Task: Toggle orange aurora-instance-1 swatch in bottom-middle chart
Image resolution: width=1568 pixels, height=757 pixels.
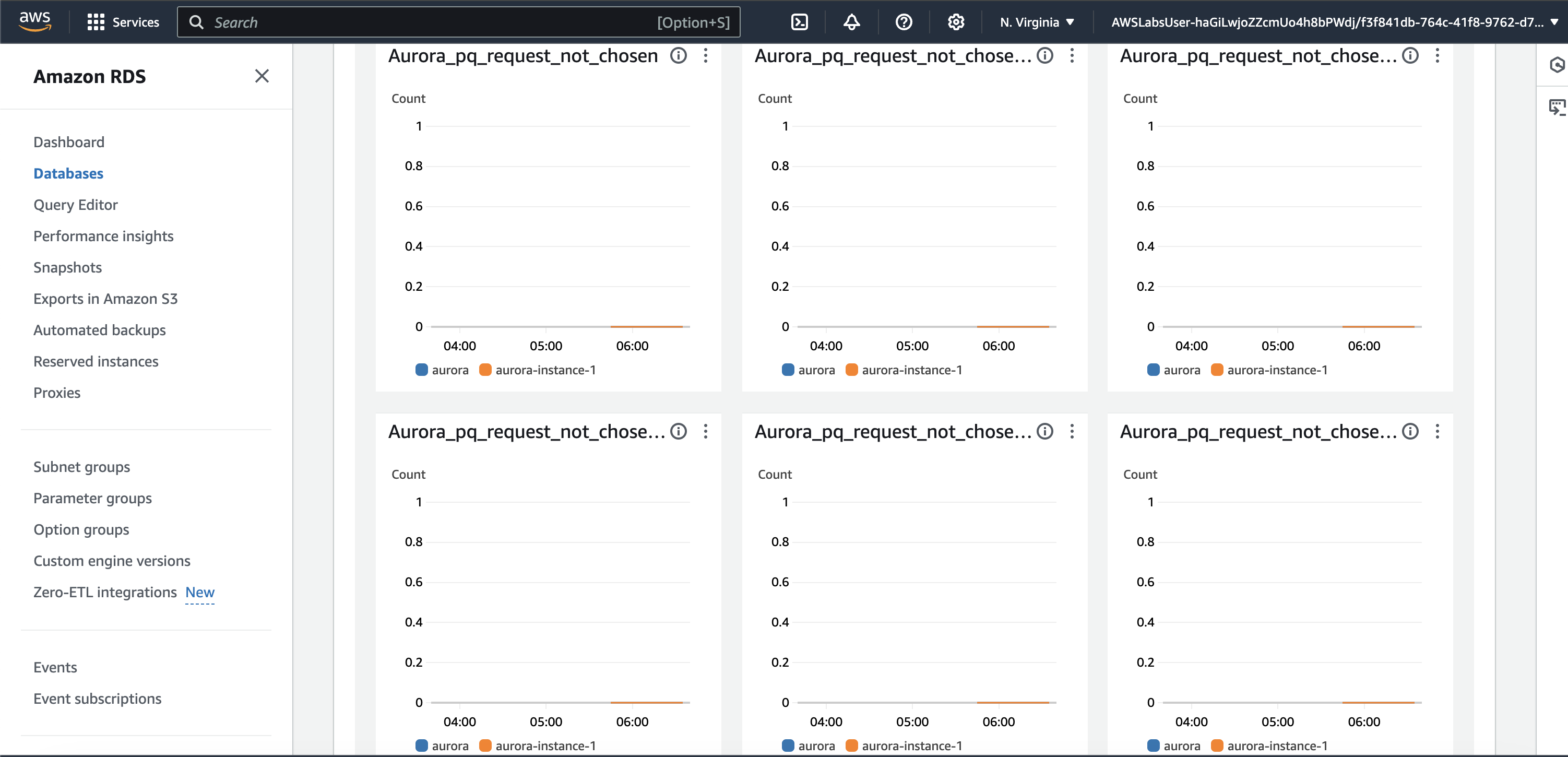Action: pos(851,746)
